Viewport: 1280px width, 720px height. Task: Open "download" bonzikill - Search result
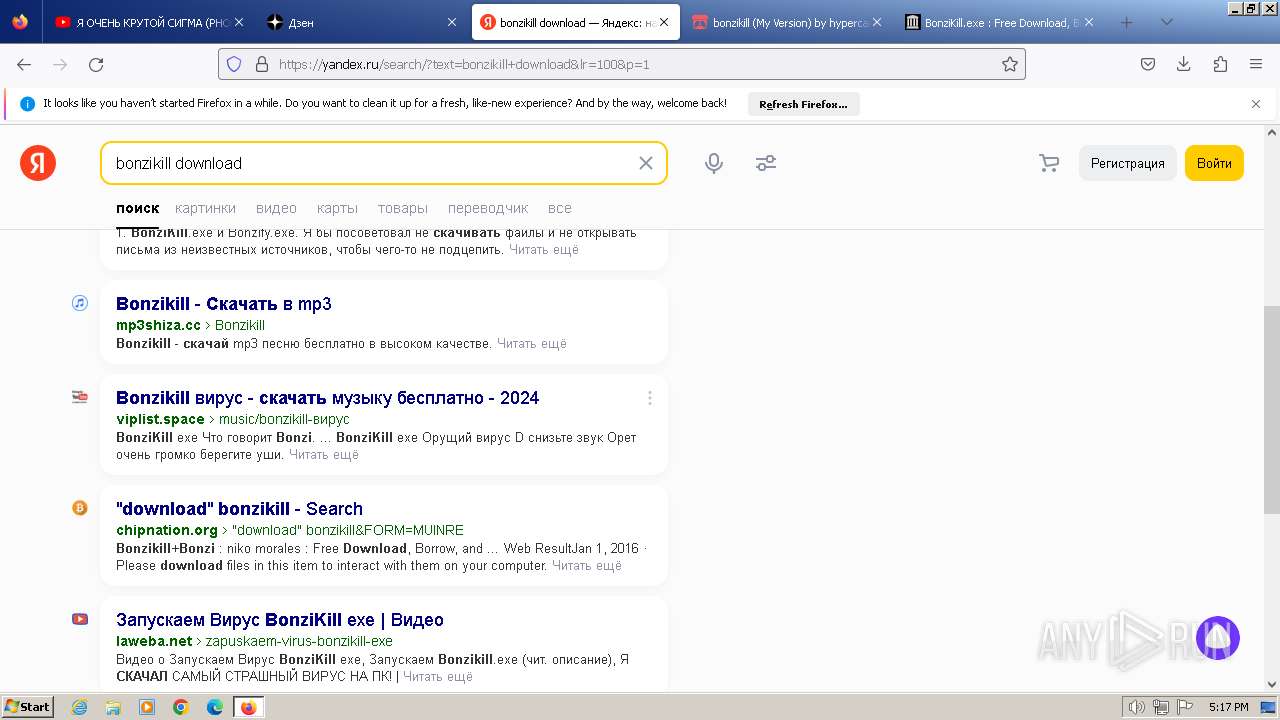click(x=239, y=509)
